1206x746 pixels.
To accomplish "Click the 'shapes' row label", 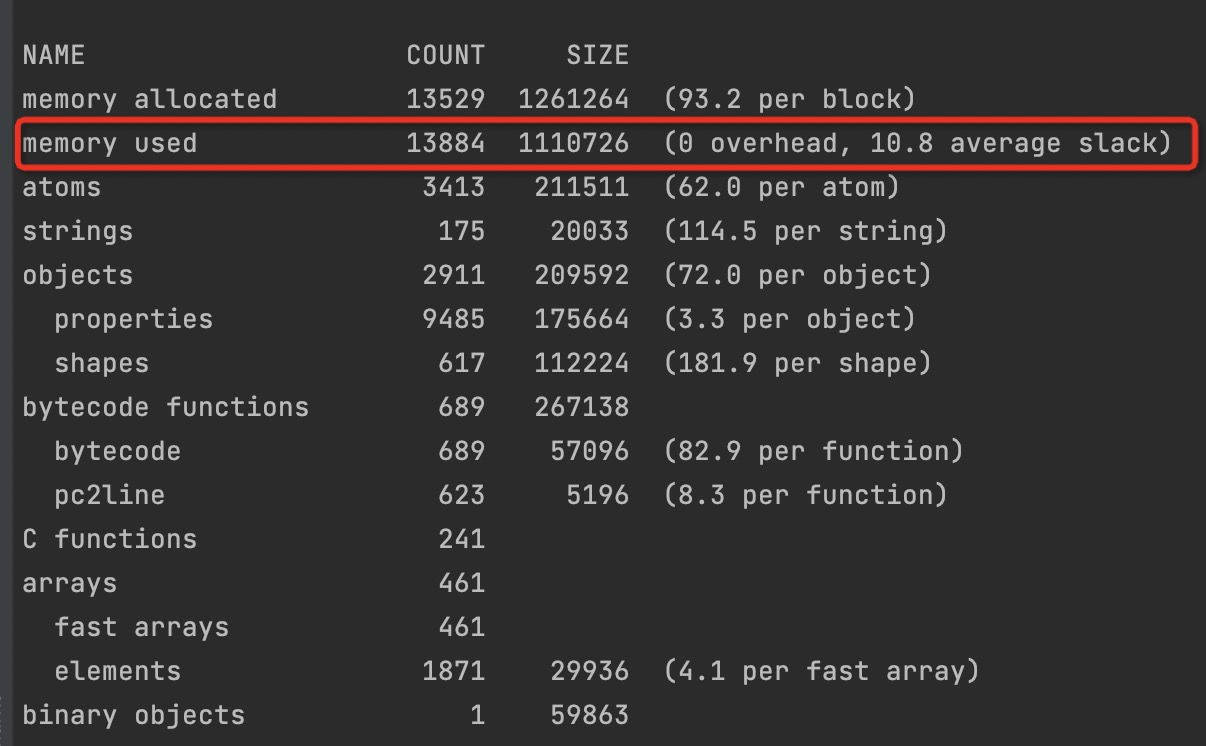I will click(x=101, y=363).
